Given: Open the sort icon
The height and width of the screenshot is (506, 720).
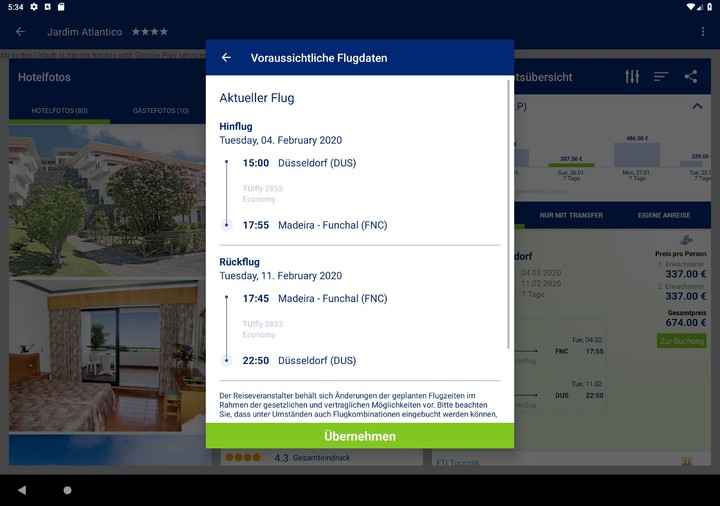Looking at the screenshot, I should click(x=661, y=77).
